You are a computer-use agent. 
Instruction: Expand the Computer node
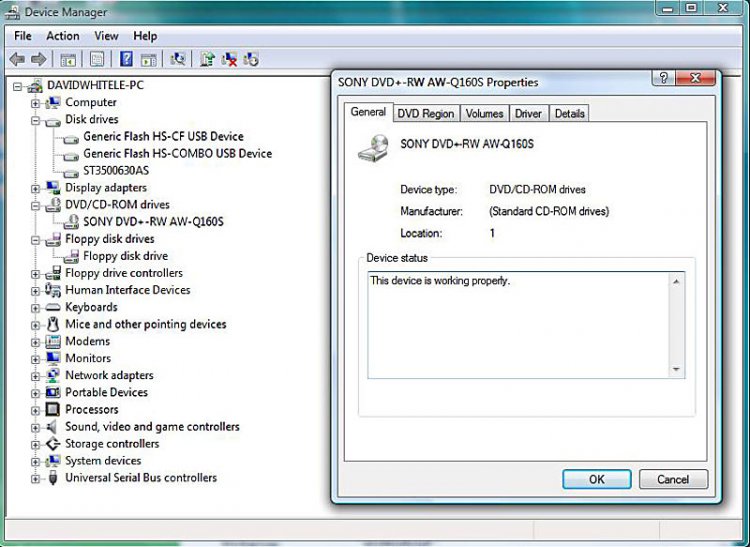pyautogui.click(x=35, y=103)
